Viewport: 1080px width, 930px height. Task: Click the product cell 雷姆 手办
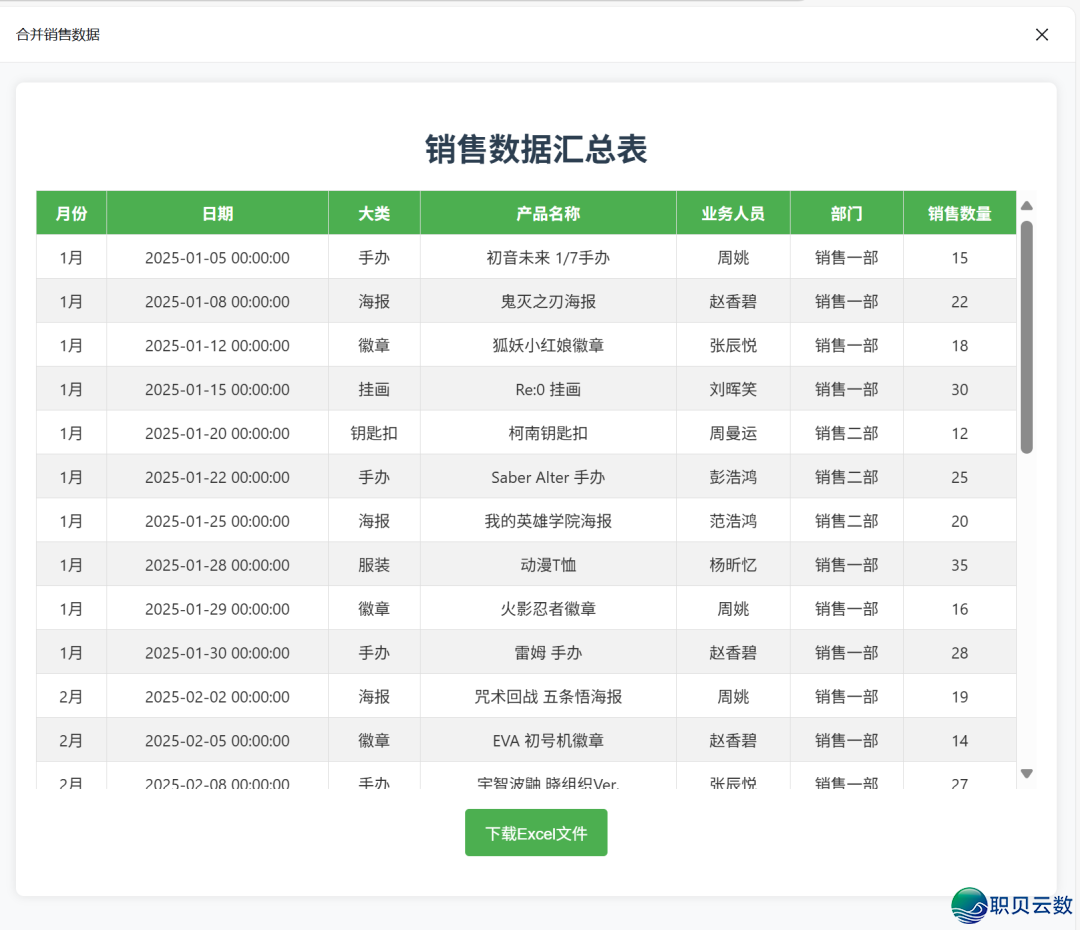click(548, 653)
